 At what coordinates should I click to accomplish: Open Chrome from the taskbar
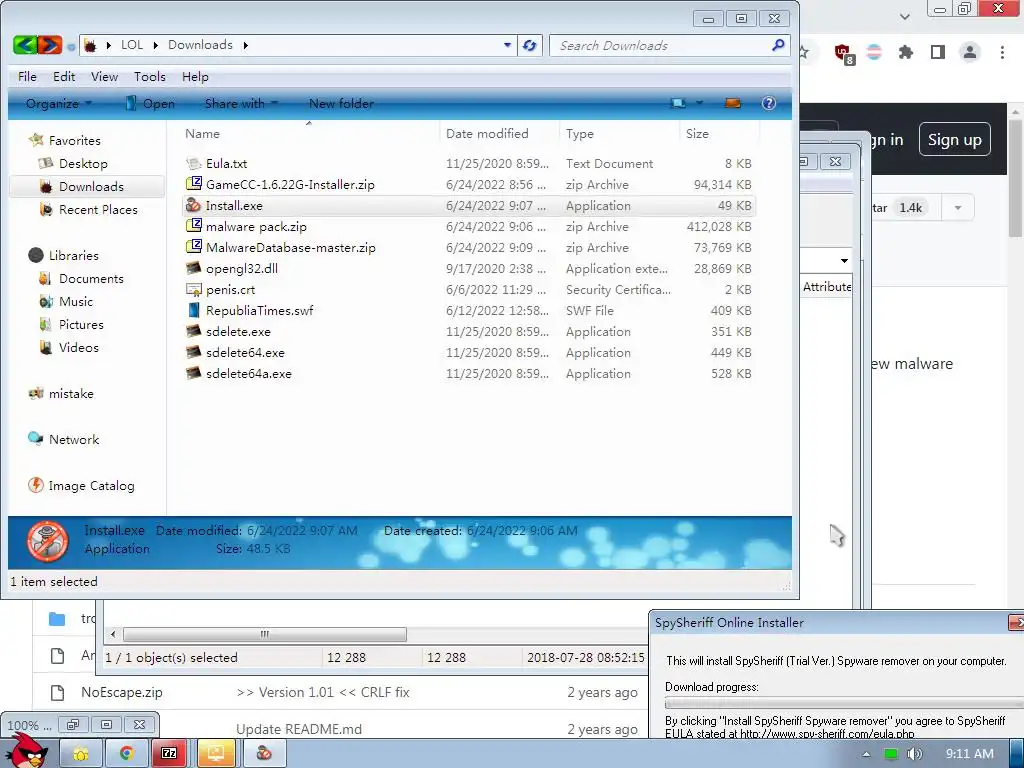coord(126,753)
